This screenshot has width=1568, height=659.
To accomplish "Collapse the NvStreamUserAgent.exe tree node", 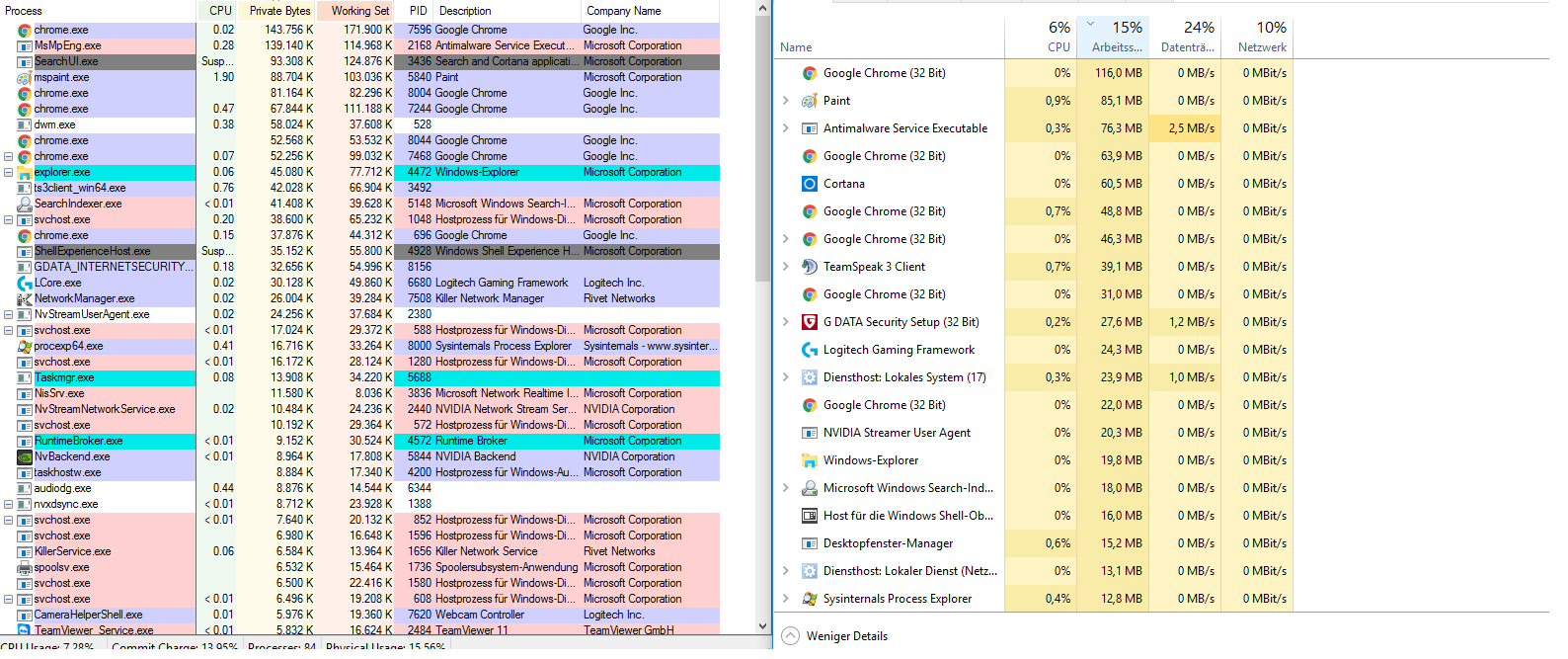I will click(9, 314).
